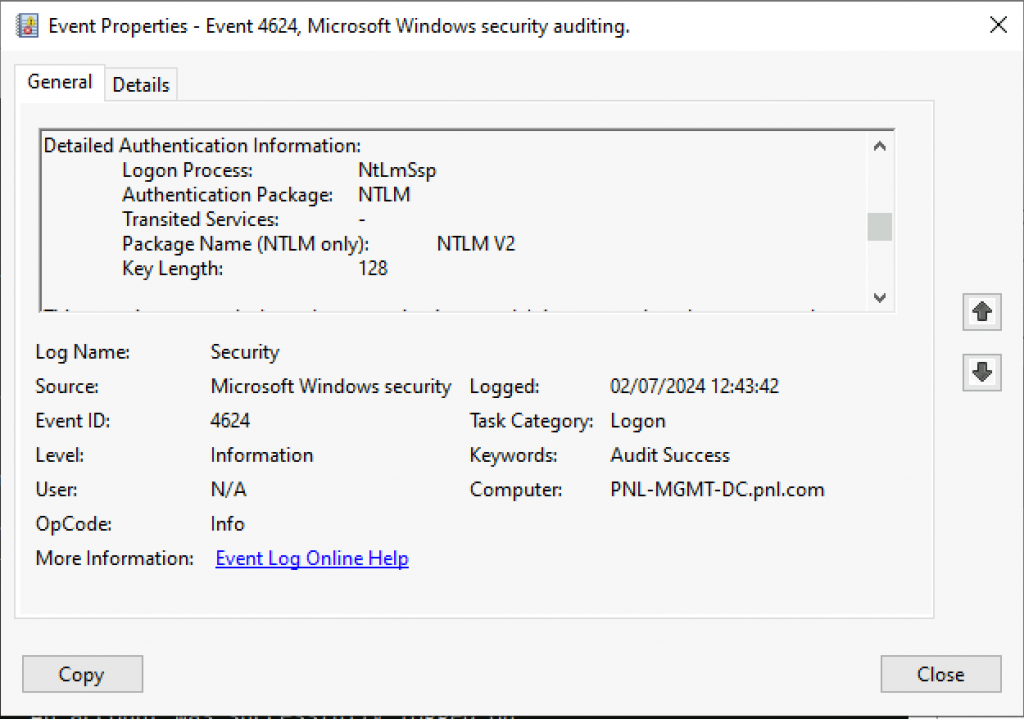Viewport: 1024px width, 719px height.
Task: Select the Event ID value 4624
Action: click(230, 420)
